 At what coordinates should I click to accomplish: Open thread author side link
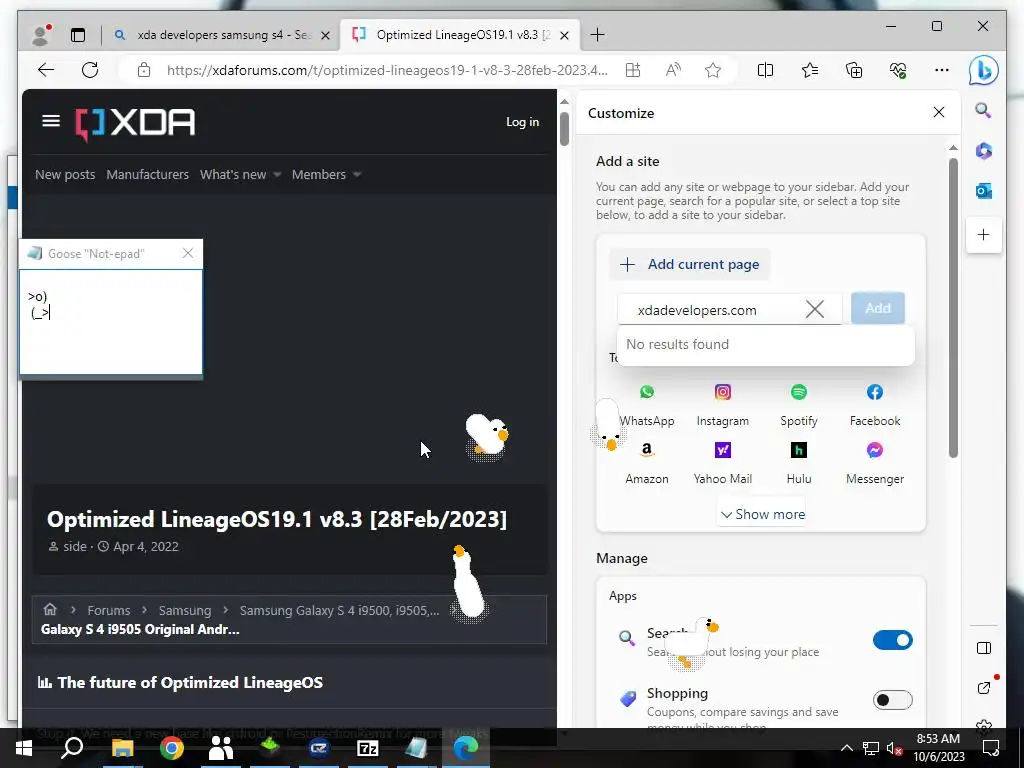point(74,547)
